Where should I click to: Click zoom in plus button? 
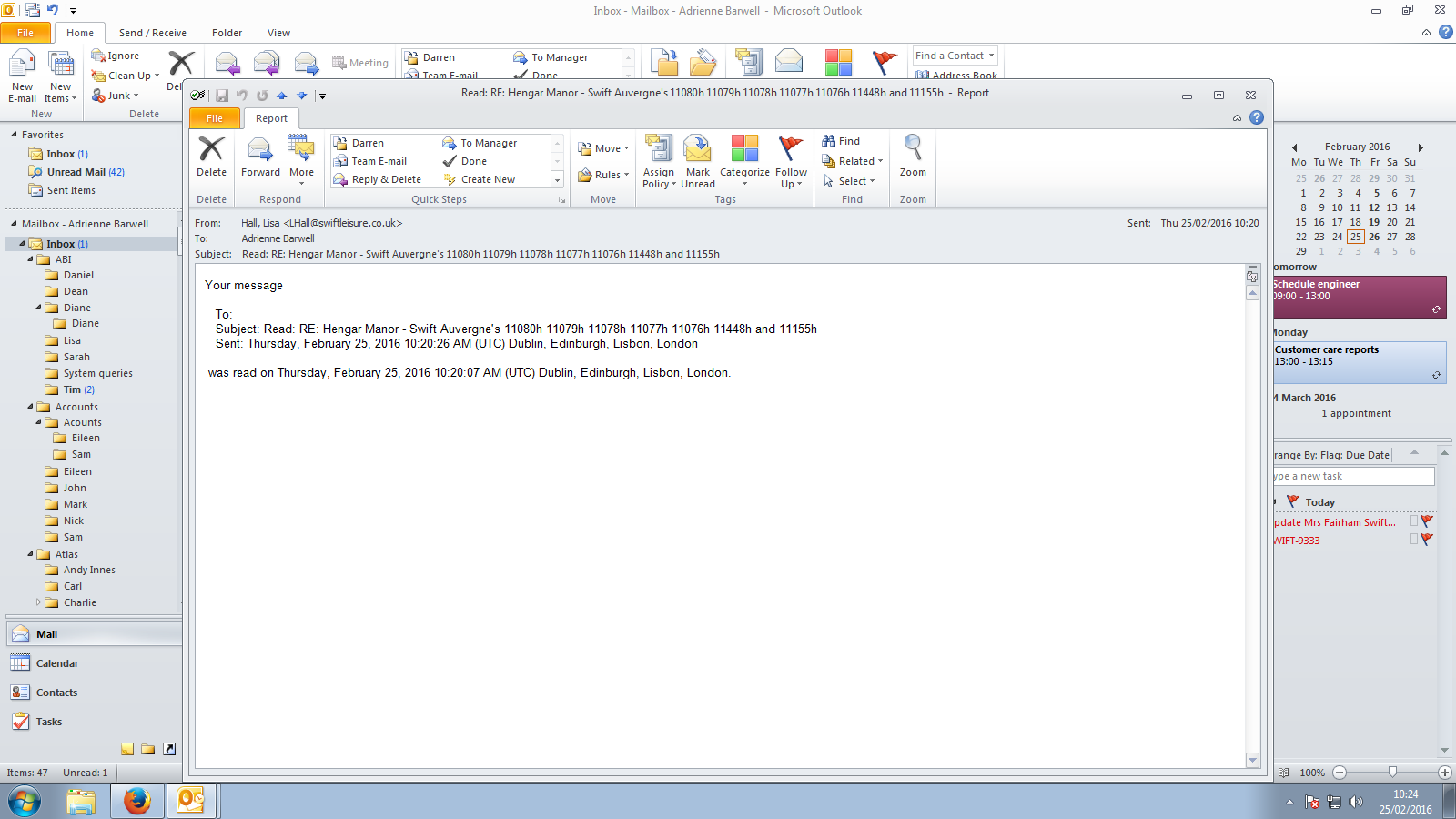pyautogui.click(x=1444, y=773)
